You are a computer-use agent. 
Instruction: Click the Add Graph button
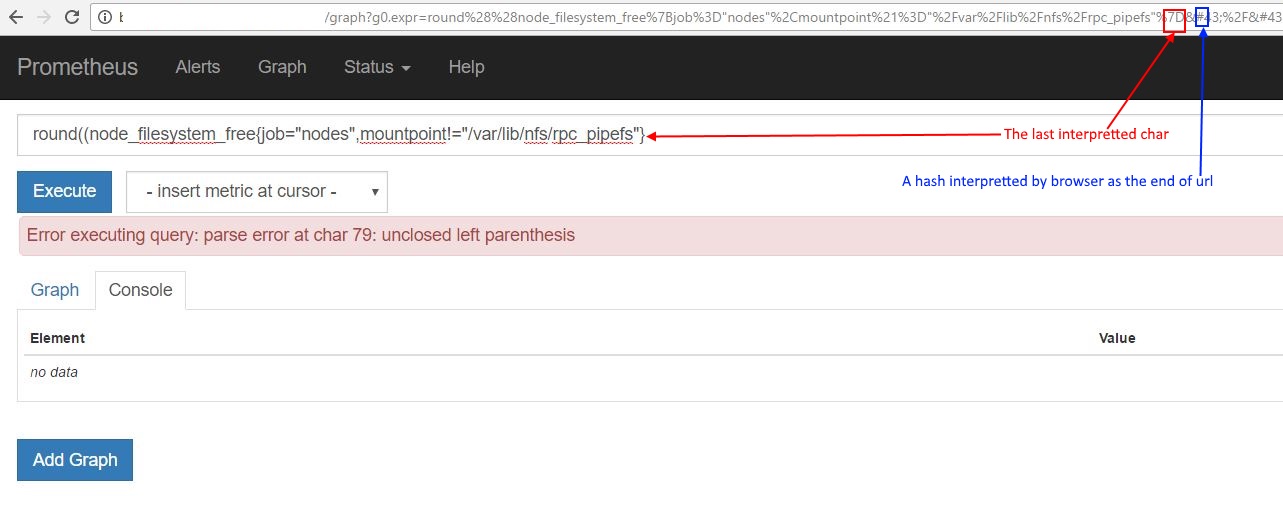(75, 460)
